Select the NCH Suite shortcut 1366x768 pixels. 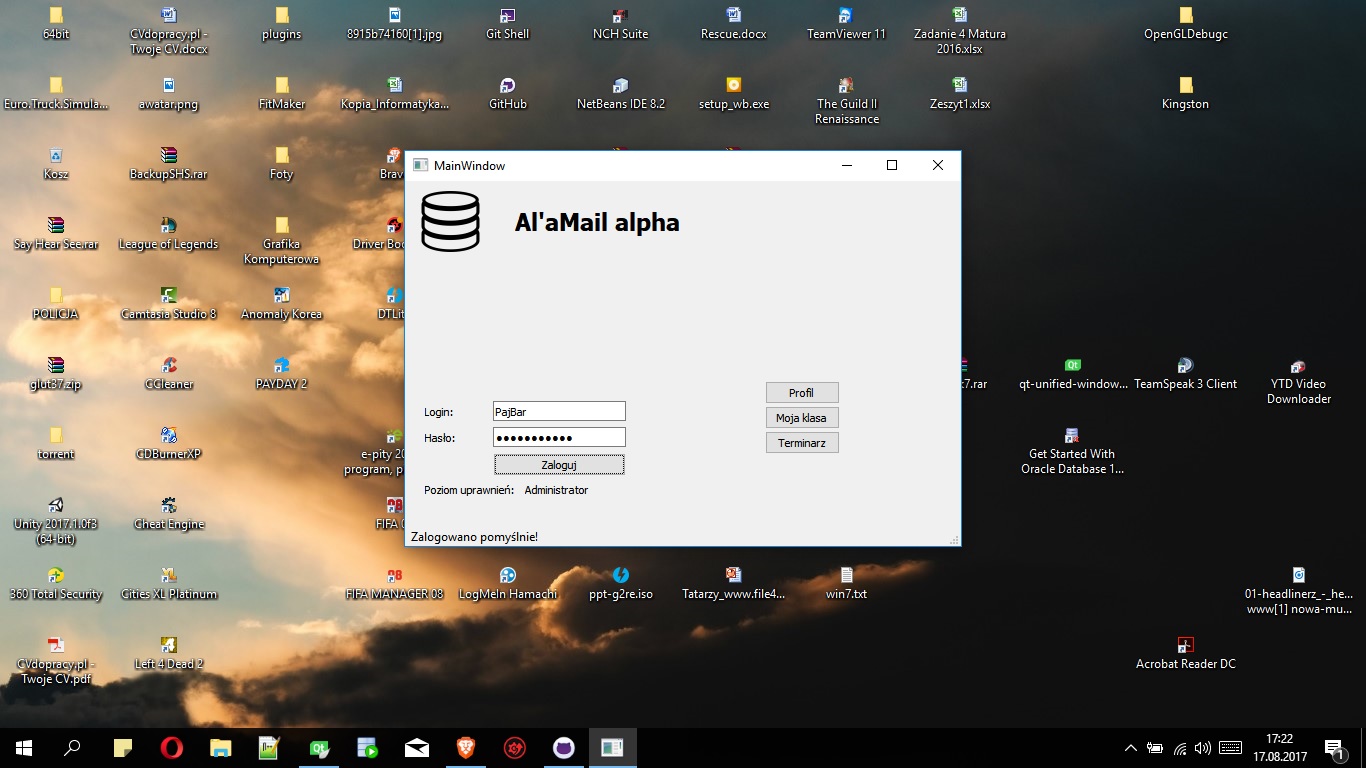pos(620,24)
